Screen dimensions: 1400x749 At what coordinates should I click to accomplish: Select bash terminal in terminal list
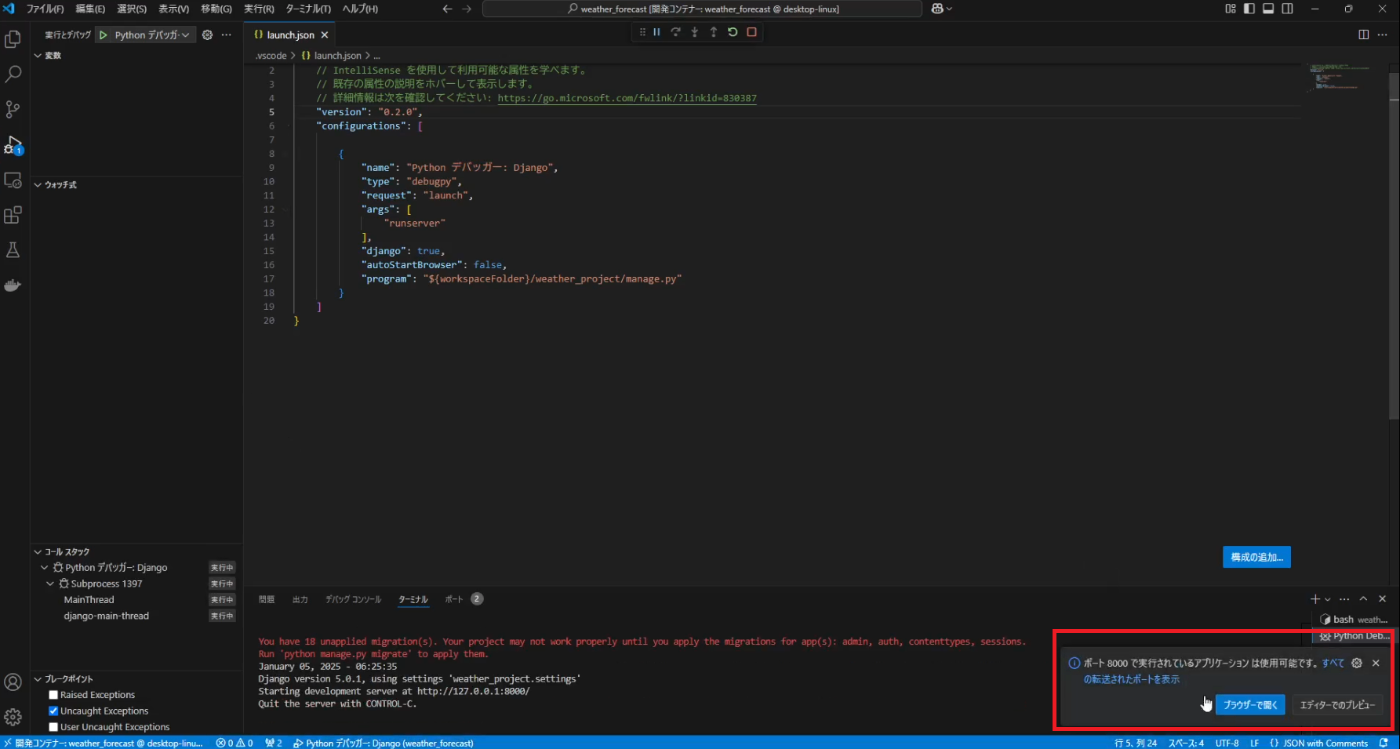click(1352, 620)
